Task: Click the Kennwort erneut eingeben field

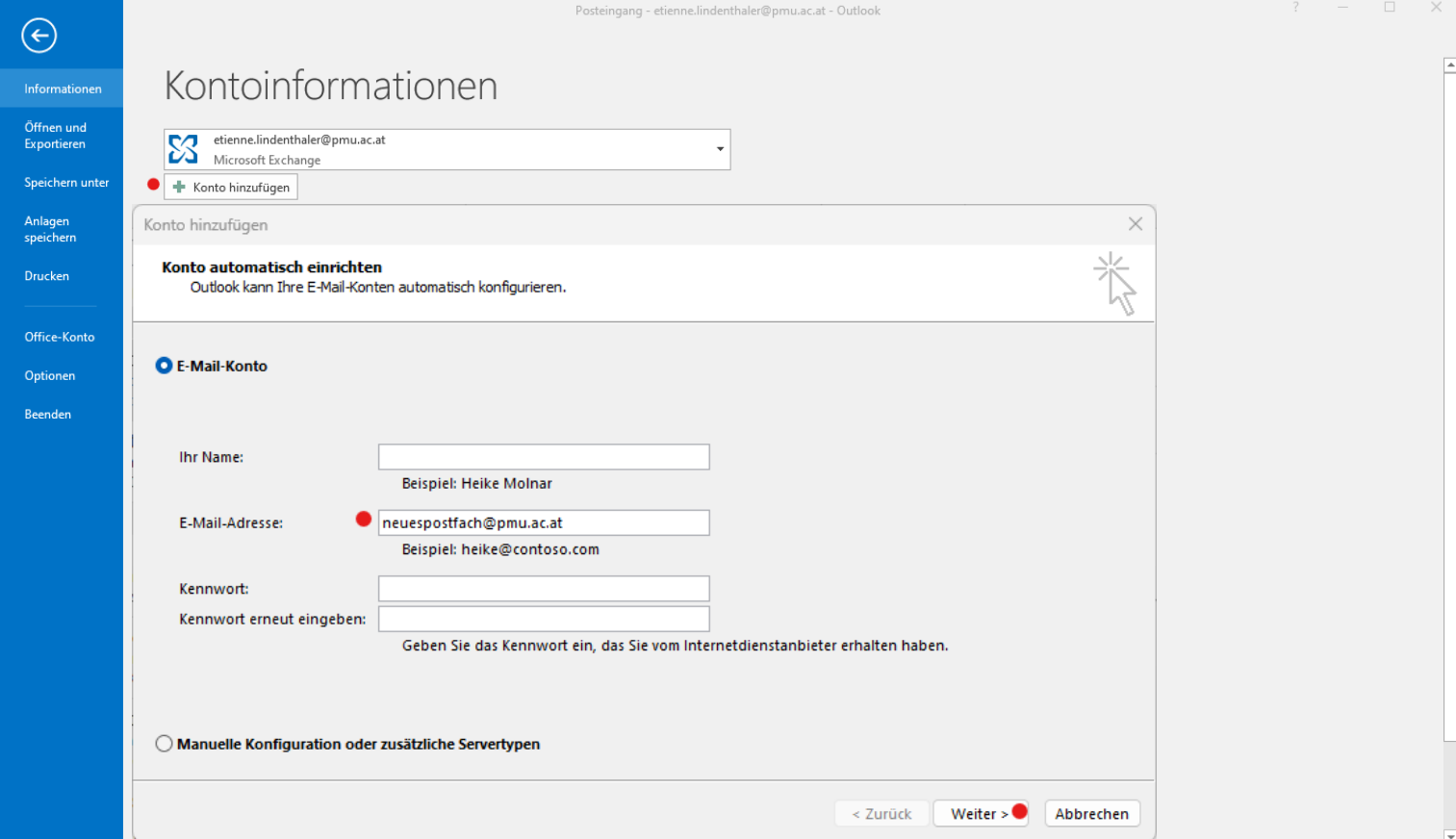Action: pyautogui.click(x=544, y=619)
